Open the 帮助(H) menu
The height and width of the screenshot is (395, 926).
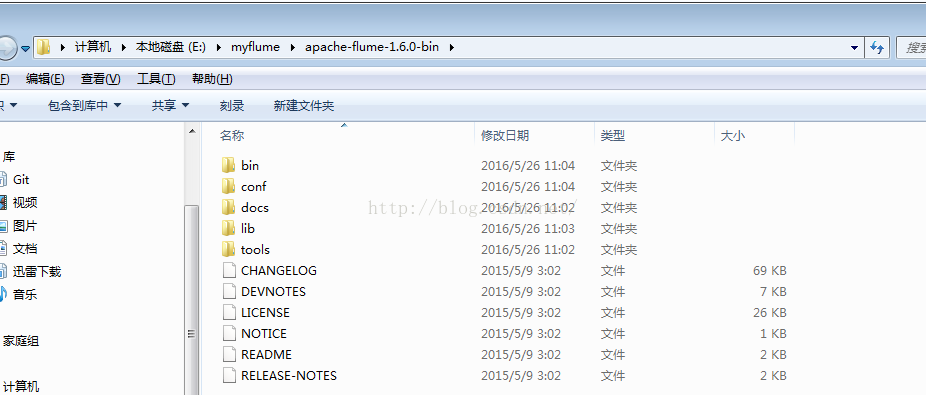(x=212, y=79)
